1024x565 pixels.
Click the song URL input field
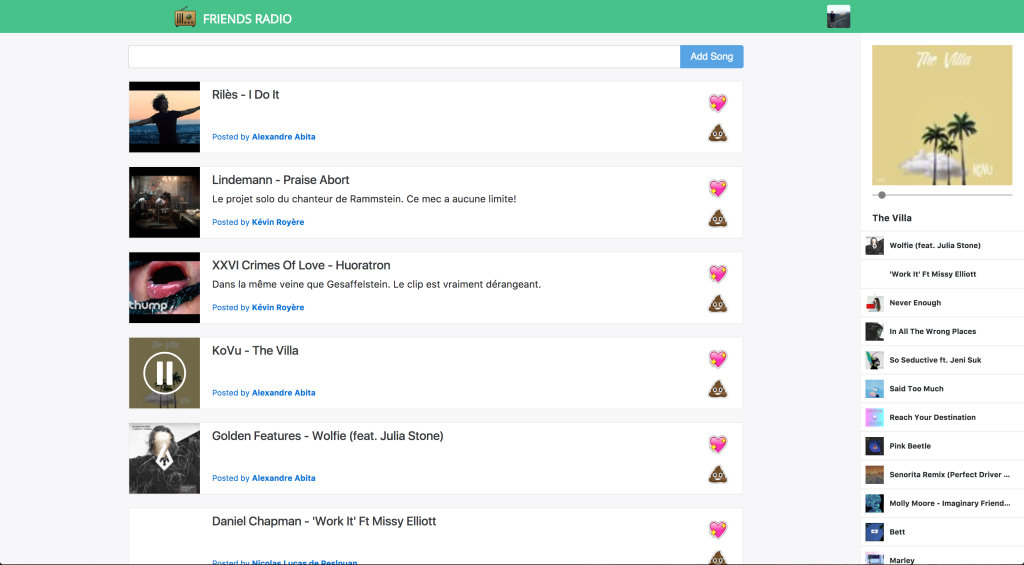pos(404,57)
